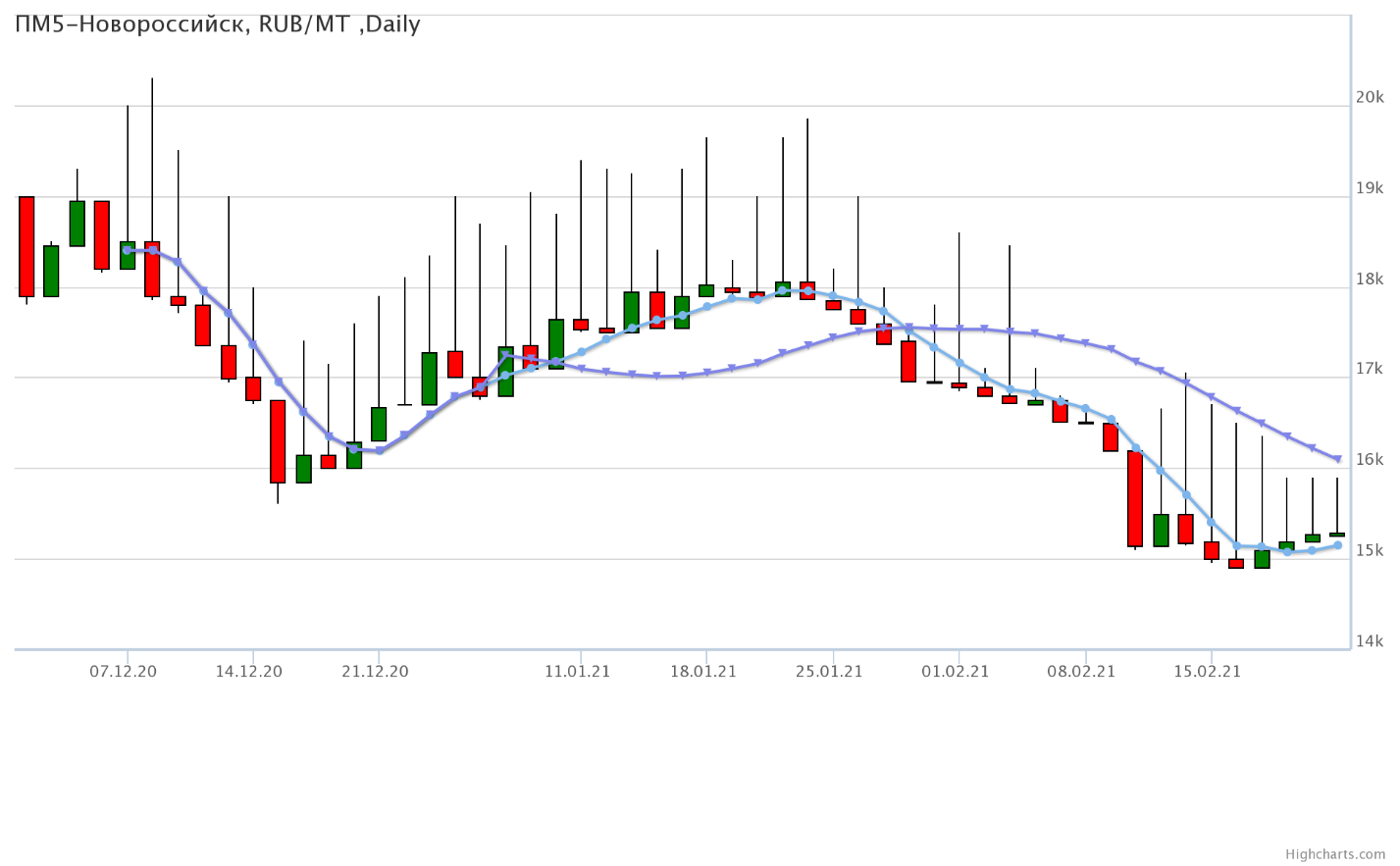Click the 14k price axis label
The image size is (1400, 866).
coord(1370,642)
